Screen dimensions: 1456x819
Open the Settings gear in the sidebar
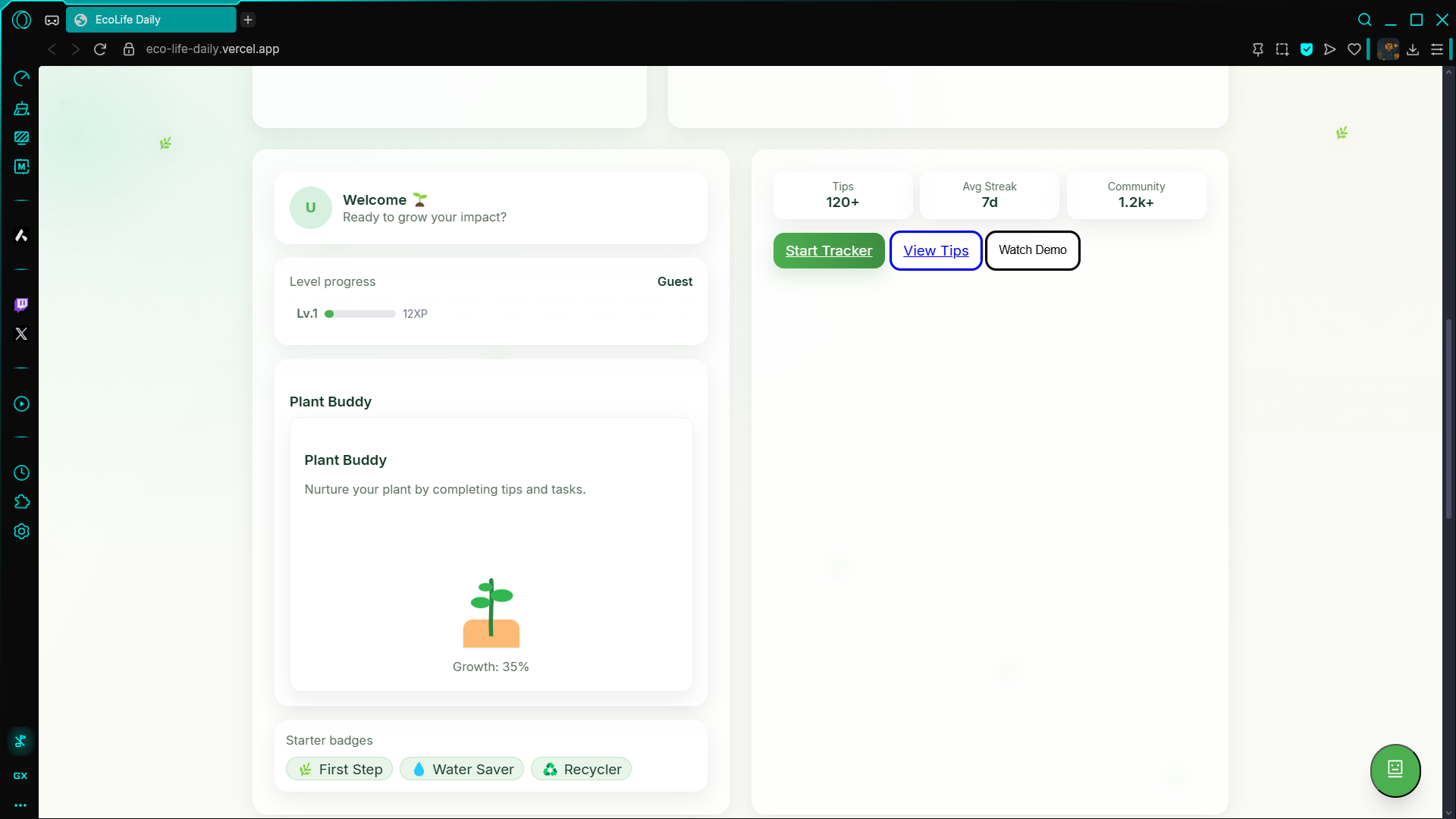coord(21,532)
